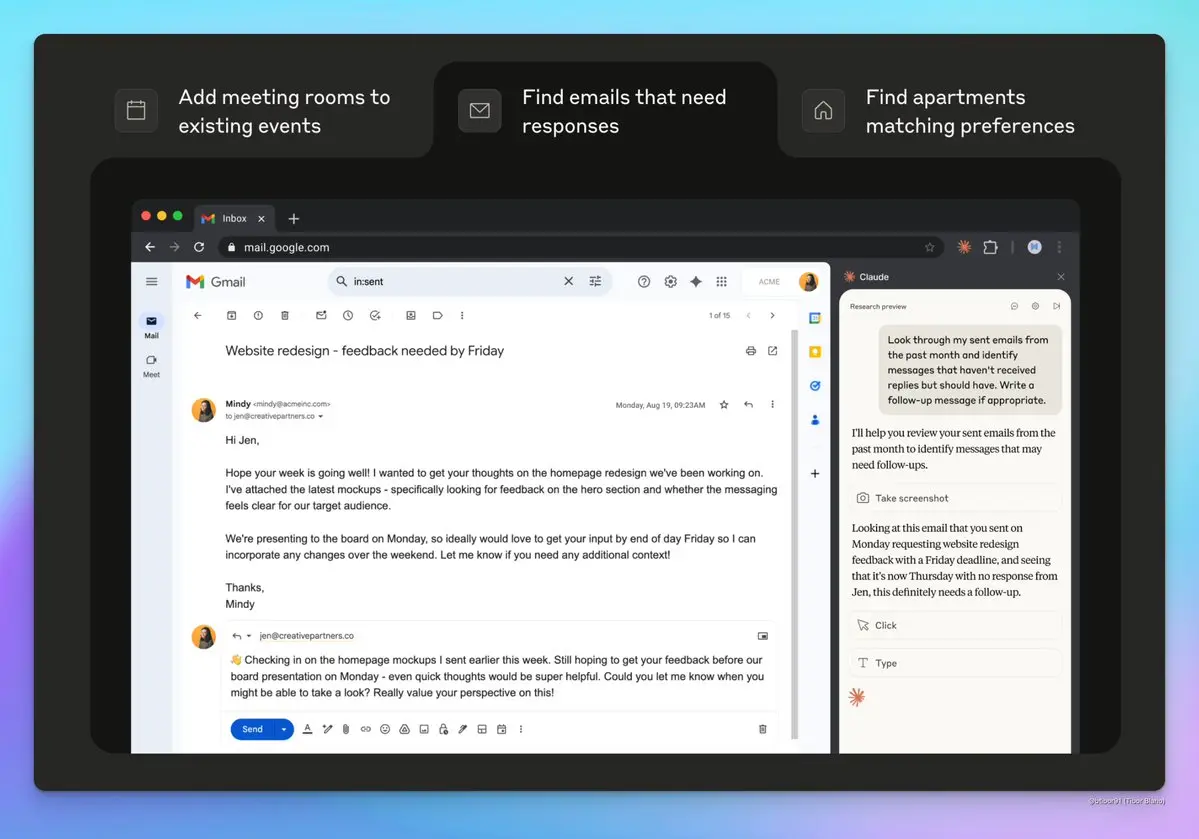Expand the Type step in Claude panel

coord(955,663)
